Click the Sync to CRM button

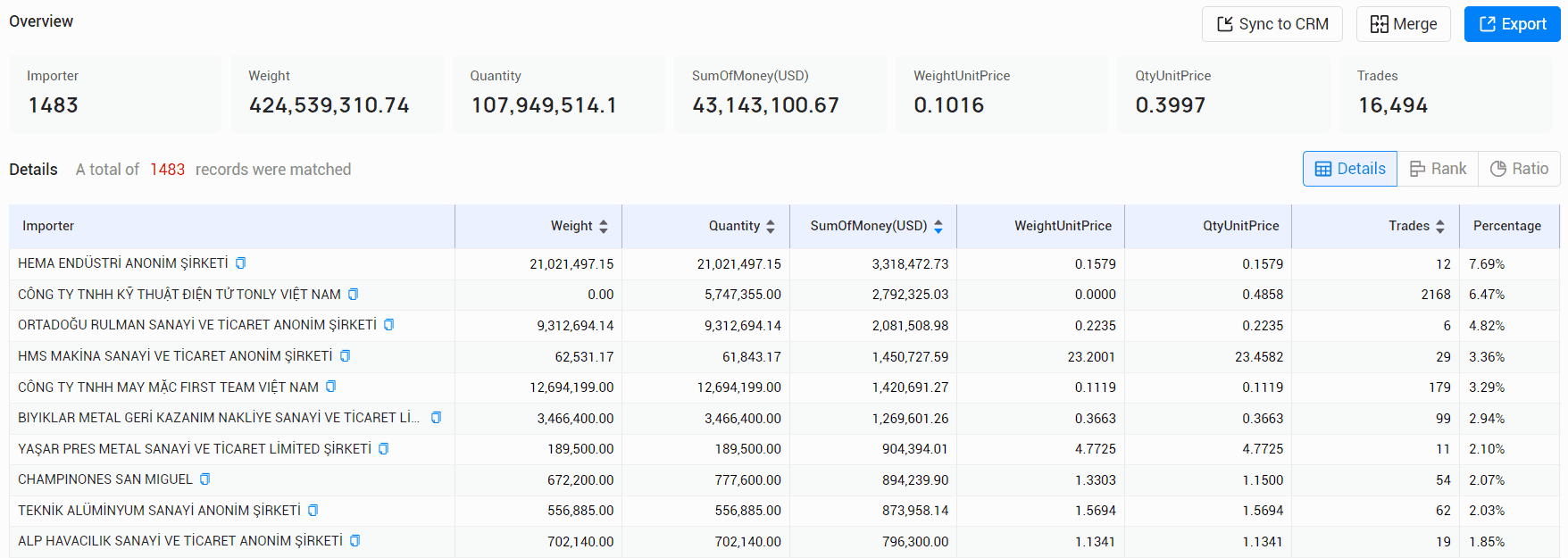coord(1272,24)
